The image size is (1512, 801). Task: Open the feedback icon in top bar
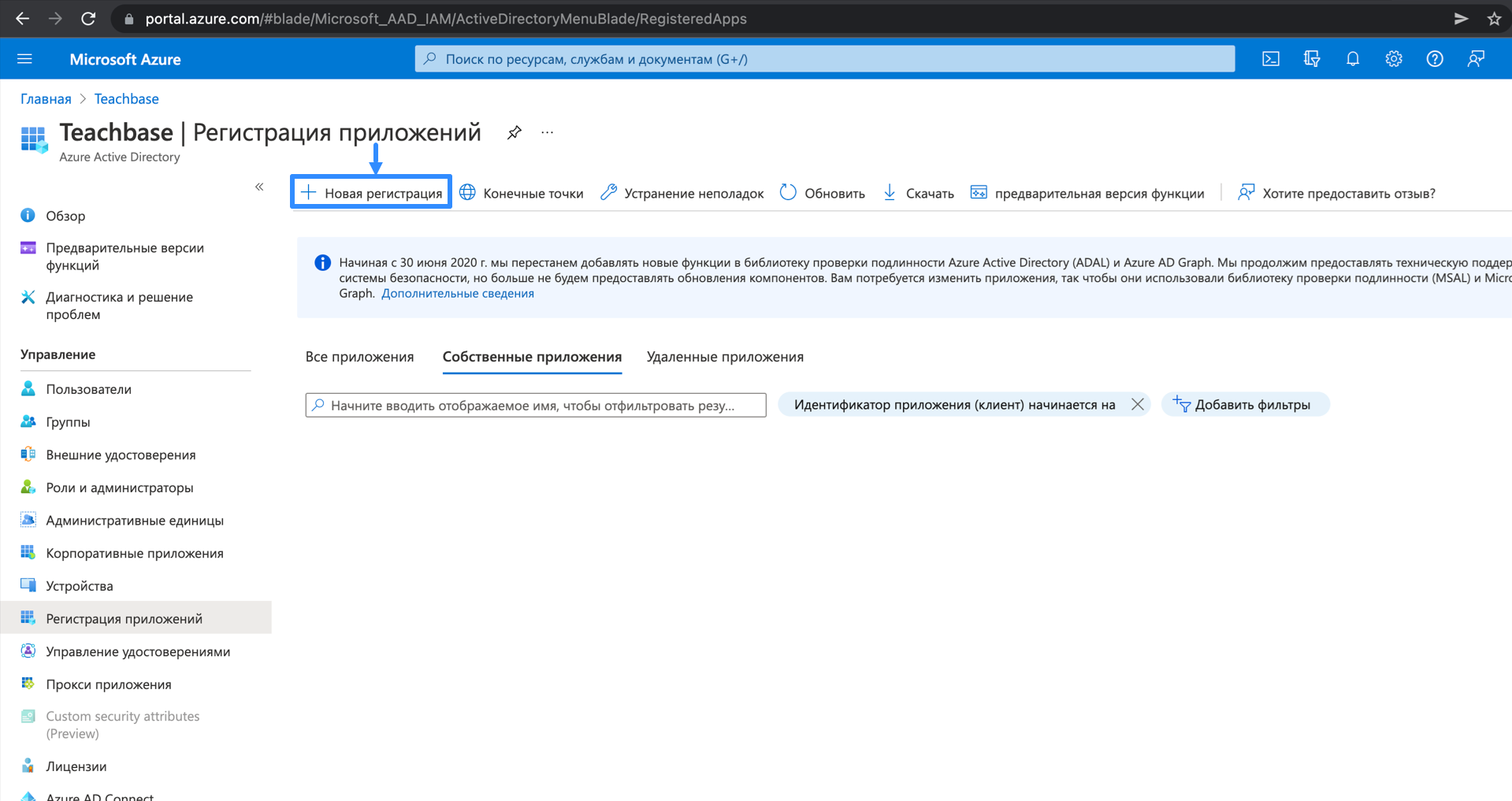pyautogui.click(x=1476, y=59)
